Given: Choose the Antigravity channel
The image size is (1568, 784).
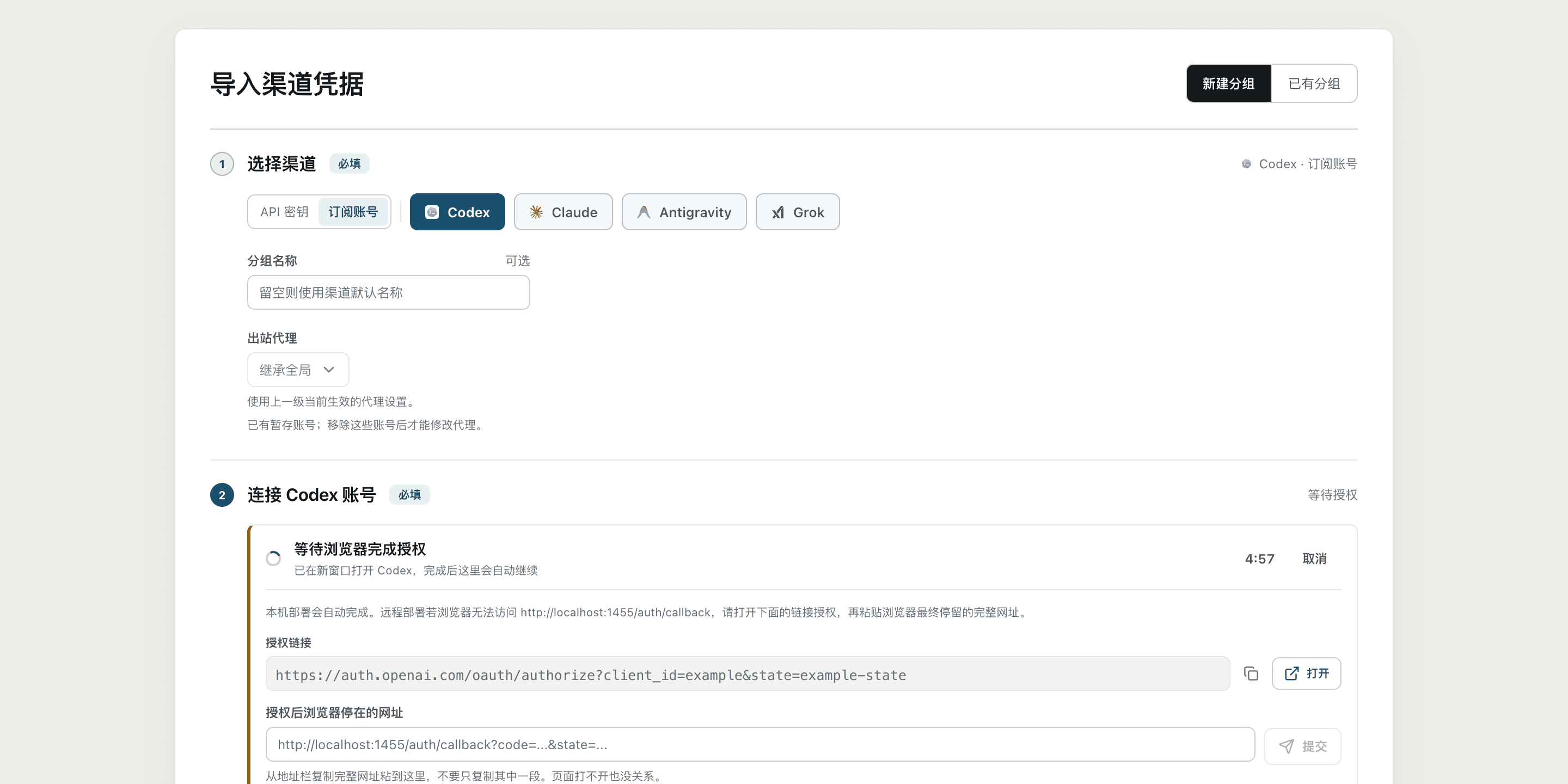Looking at the screenshot, I should coord(684,212).
